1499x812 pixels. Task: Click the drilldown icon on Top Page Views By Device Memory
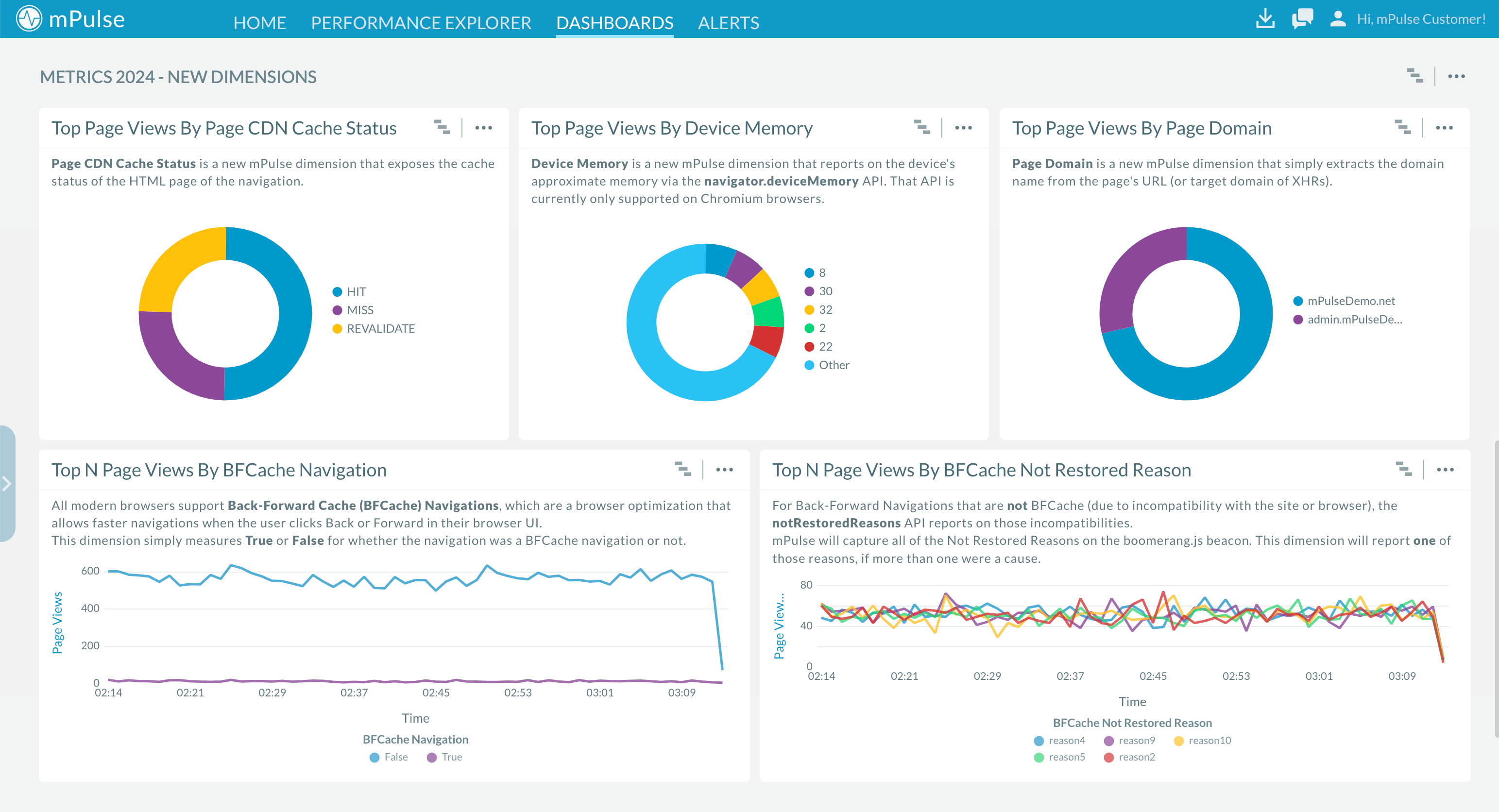tap(923, 127)
